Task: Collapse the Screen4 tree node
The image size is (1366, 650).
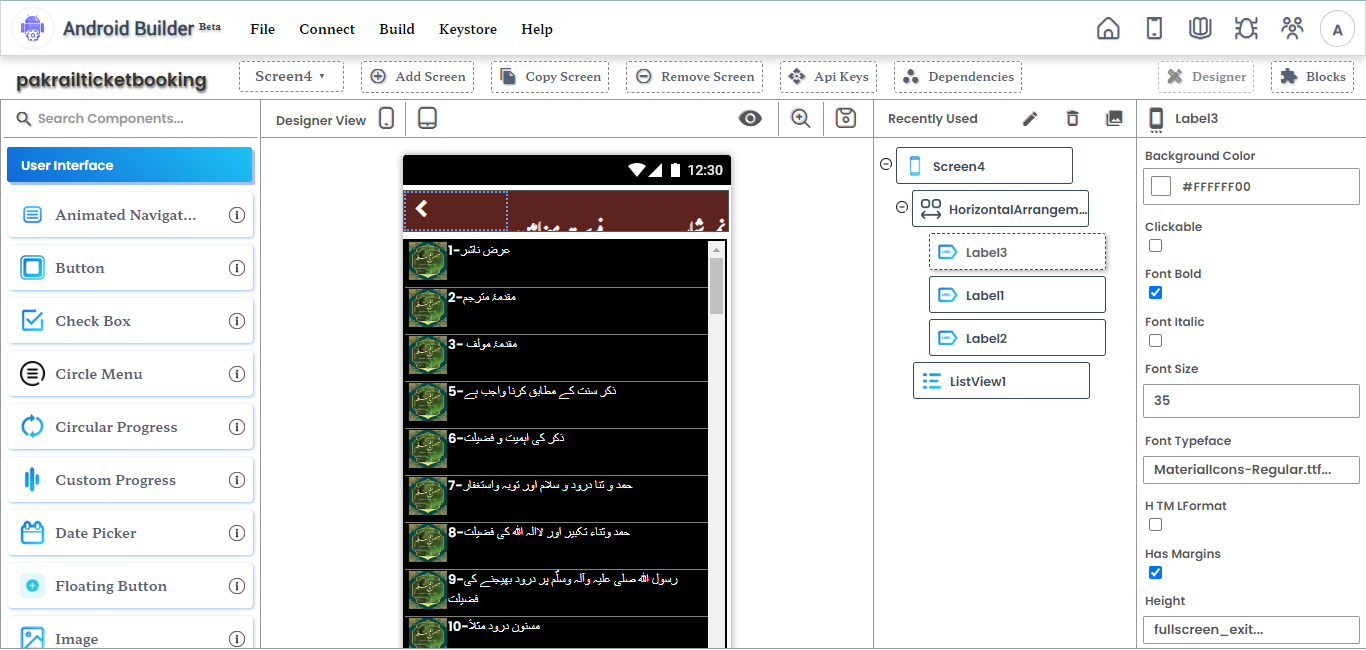Action: click(x=885, y=163)
